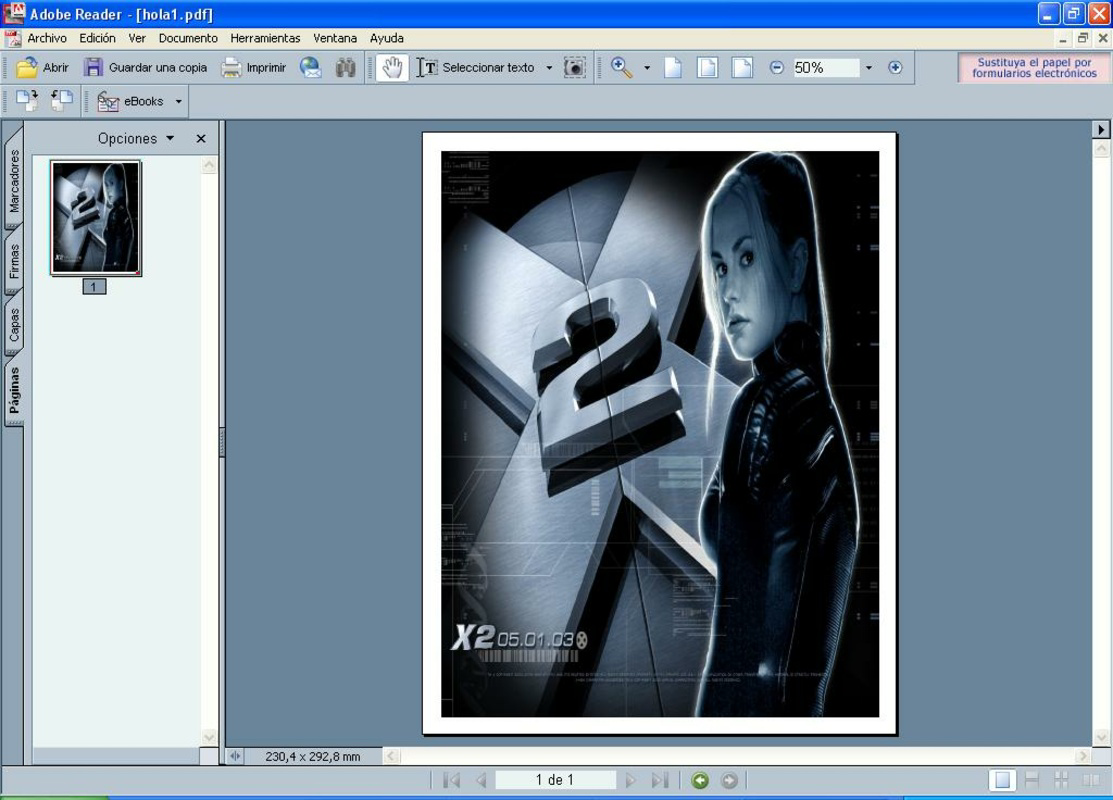Open the eBooks button
1113x800 pixels.
coord(131,102)
